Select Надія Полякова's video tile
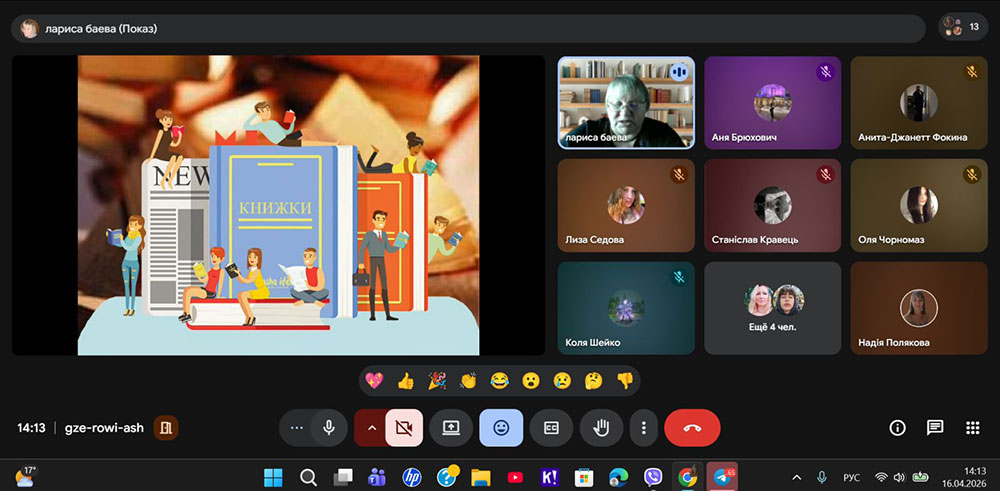This screenshot has height=491, width=1000. click(x=918, y=308)
